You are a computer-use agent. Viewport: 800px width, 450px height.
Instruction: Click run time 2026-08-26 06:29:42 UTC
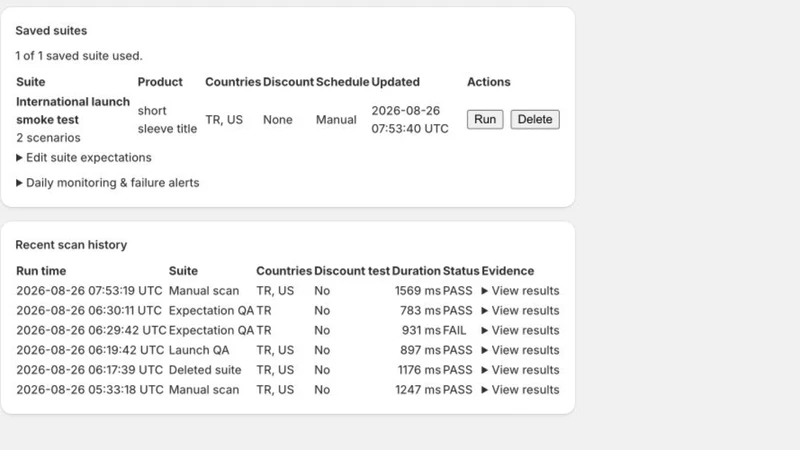(91, 331)
